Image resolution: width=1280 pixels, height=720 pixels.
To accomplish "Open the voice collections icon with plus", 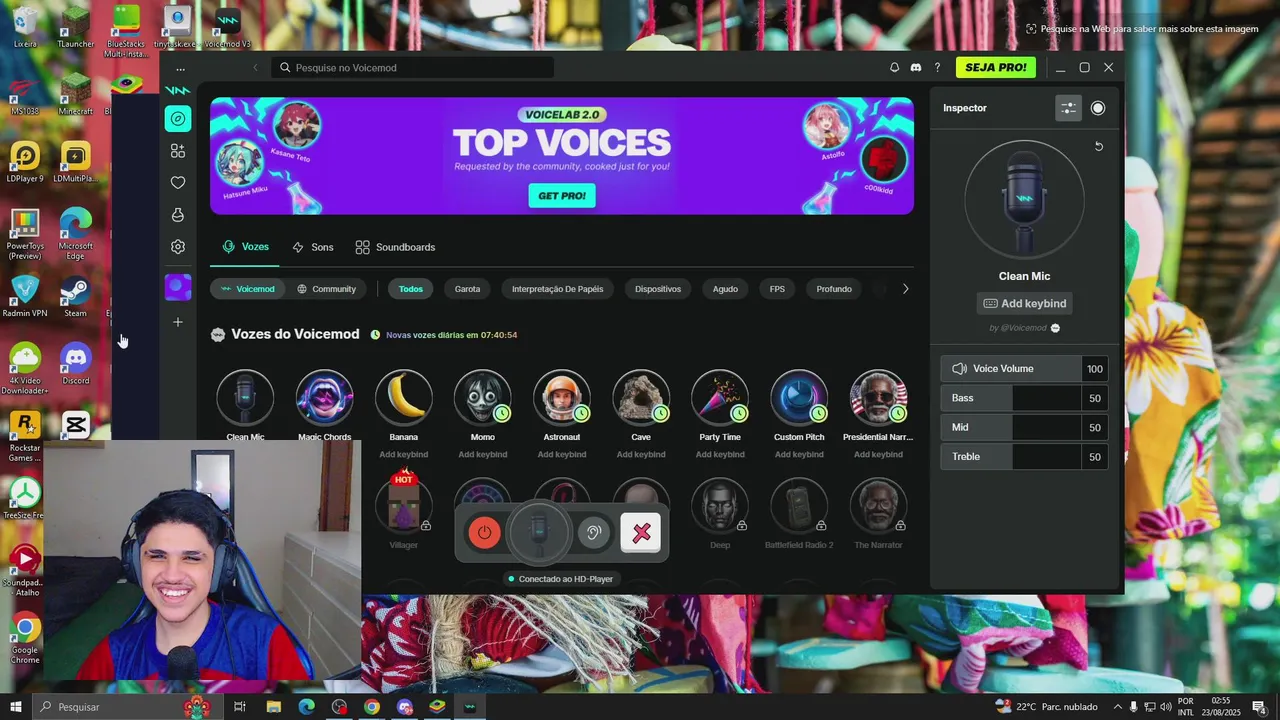I will pos(178,151).
